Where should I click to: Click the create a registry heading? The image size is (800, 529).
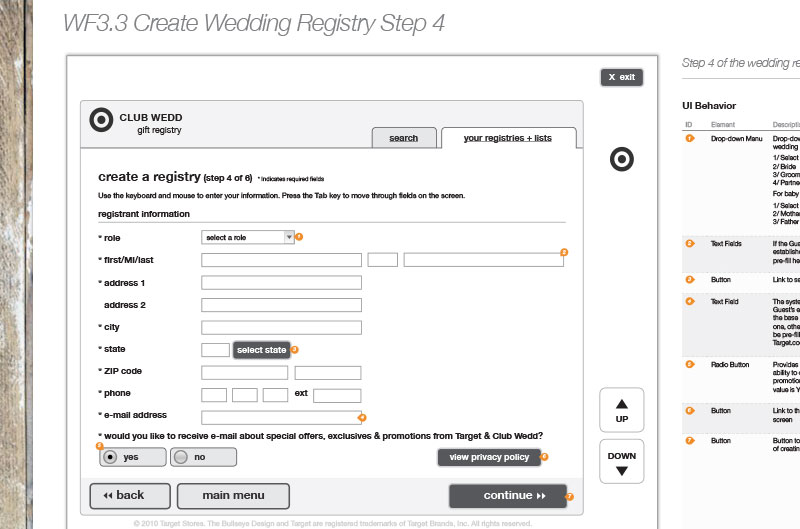pyautogui.click(x=149, y=177)
